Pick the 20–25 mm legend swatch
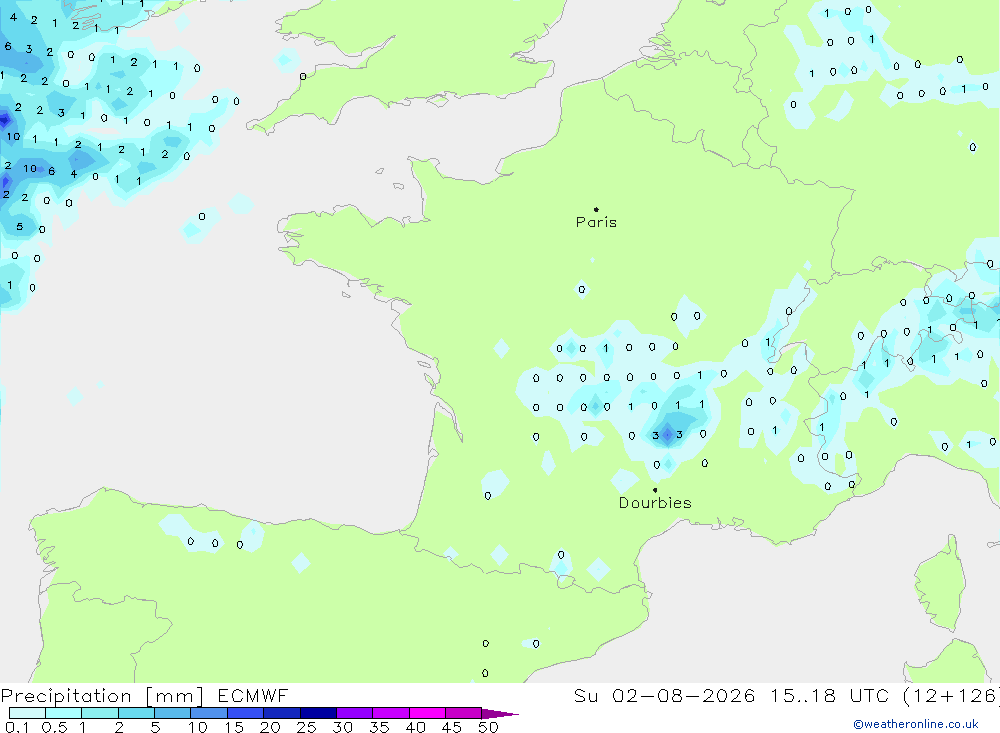1000x733 pixels. [x=282, y=713]
